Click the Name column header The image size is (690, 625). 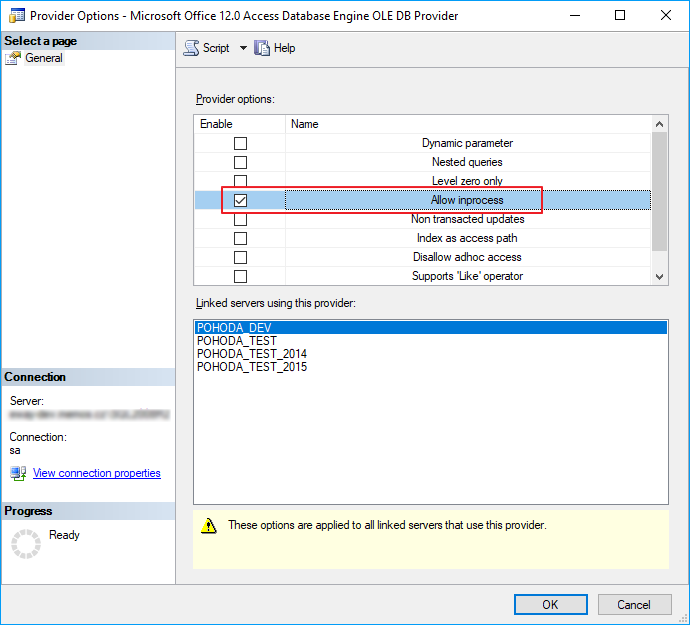[468, 124]
